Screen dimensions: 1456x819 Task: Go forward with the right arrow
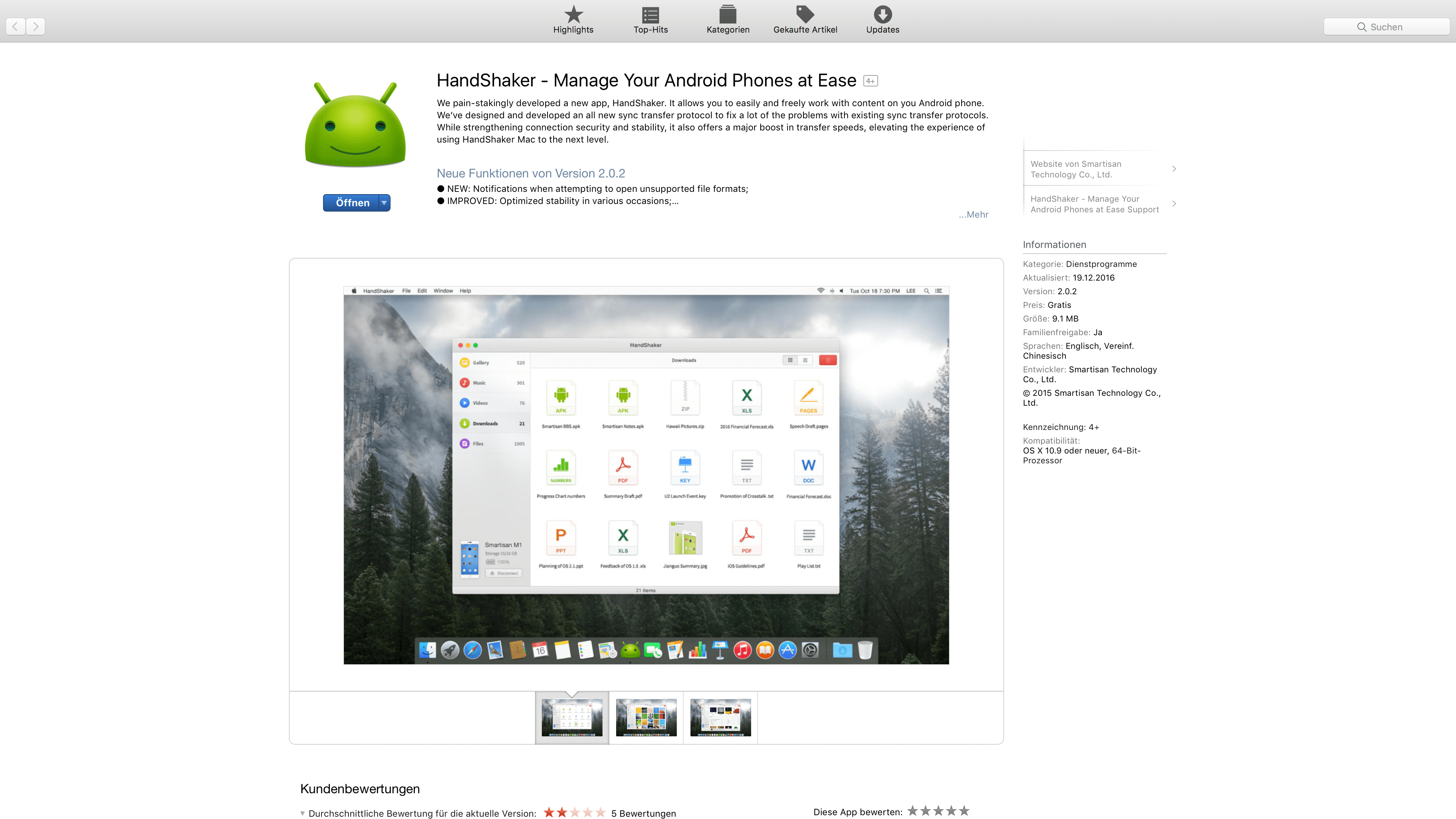coord(36,27)
